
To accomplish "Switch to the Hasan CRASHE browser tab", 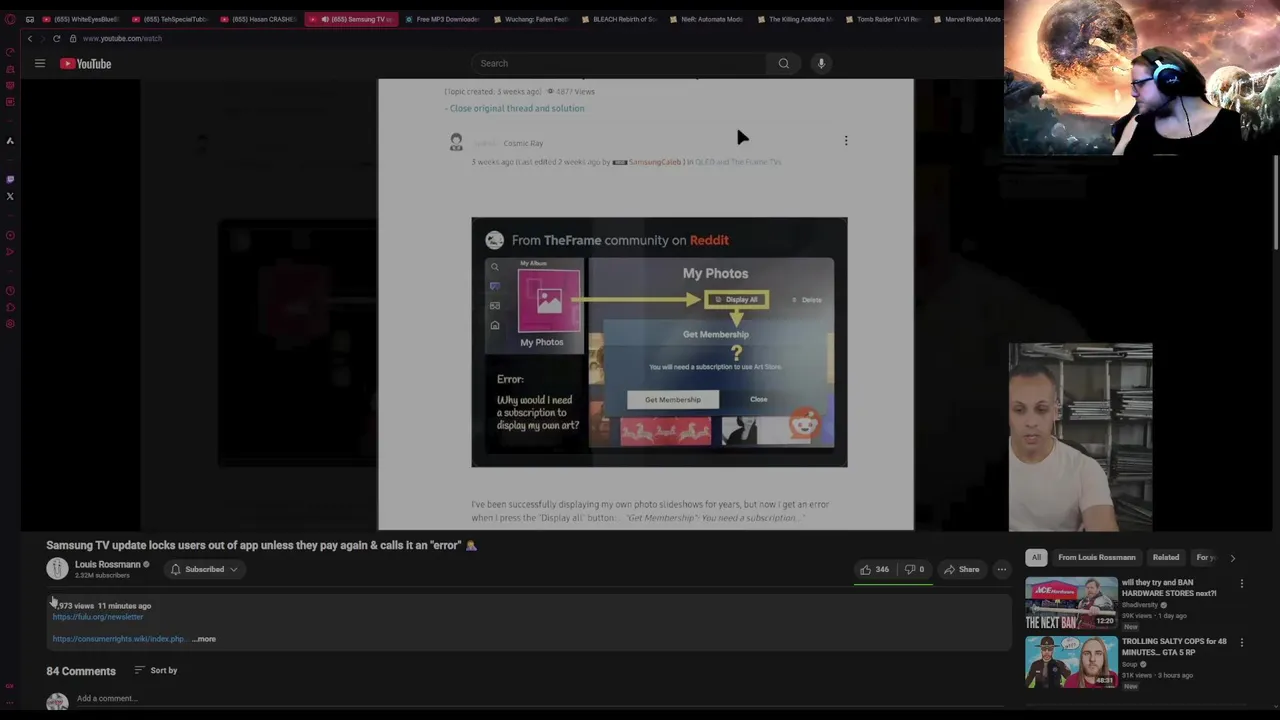I will [258, 19].
